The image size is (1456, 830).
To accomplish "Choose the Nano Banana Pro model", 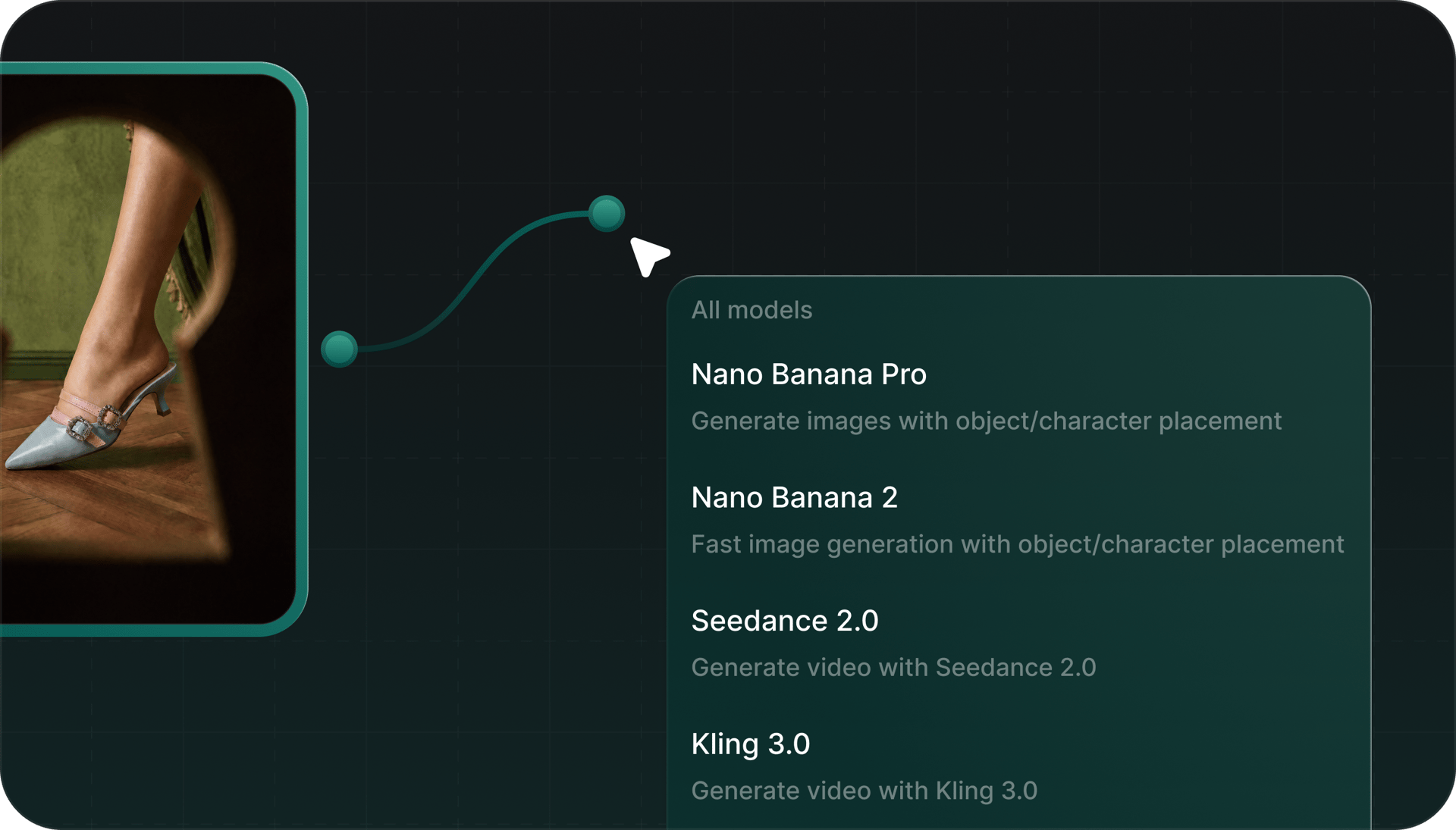I will click(808, 374).
